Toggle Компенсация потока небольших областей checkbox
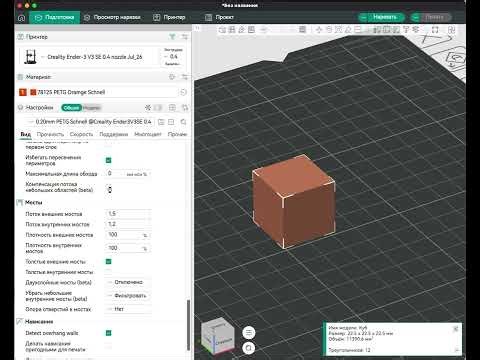Image resolution: width=480 pixels, height=360 pixels. click(x=109, y=189)
